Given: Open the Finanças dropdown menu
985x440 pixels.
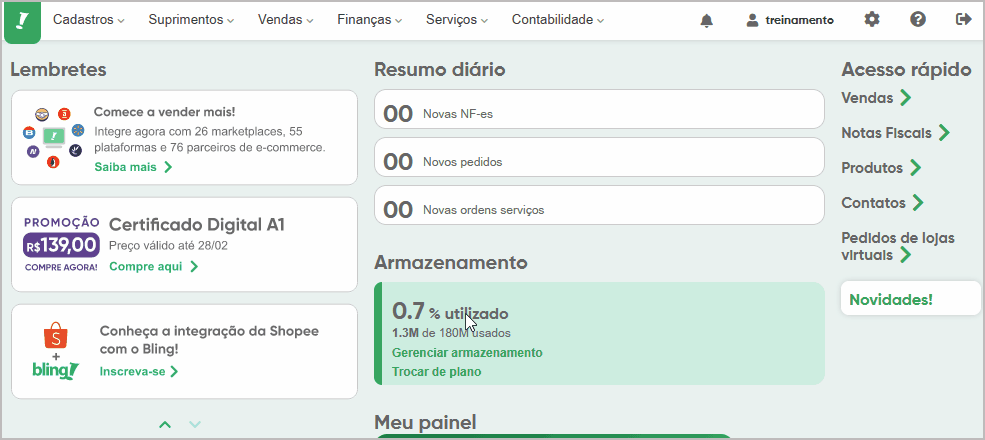Looking at the screenshot, I should 369,20.
